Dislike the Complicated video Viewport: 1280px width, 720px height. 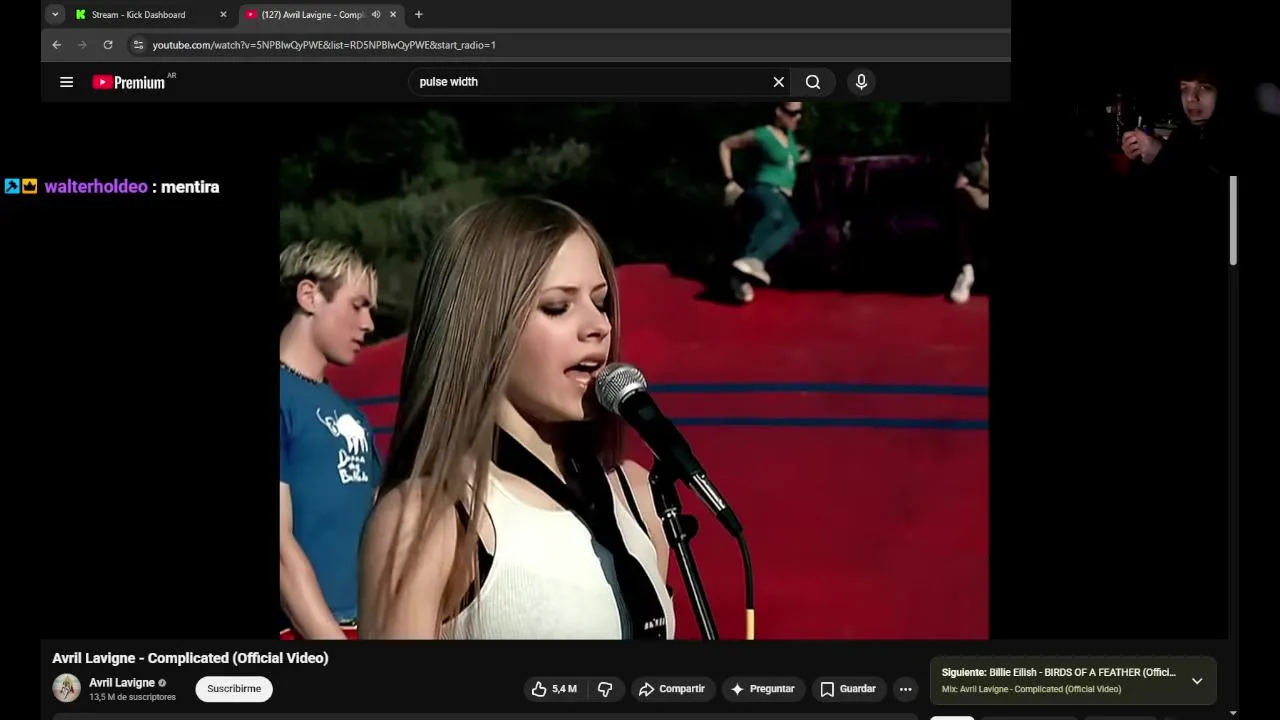click(605, 689)
